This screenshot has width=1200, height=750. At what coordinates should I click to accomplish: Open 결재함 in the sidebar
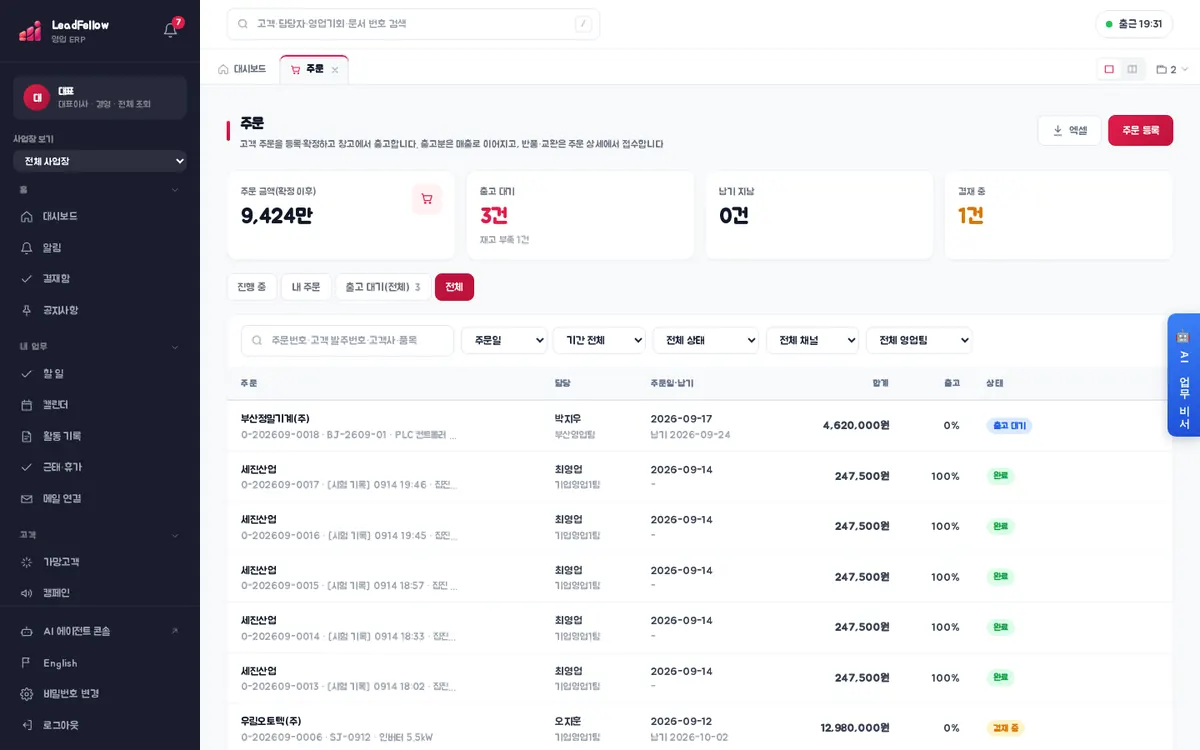tap(100, 278)
